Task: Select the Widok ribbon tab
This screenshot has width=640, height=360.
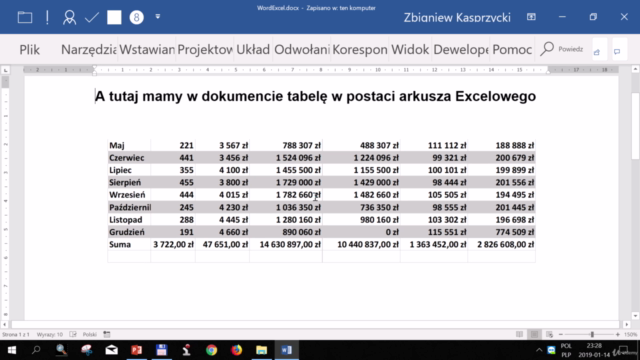Action: tap(410, 49)
